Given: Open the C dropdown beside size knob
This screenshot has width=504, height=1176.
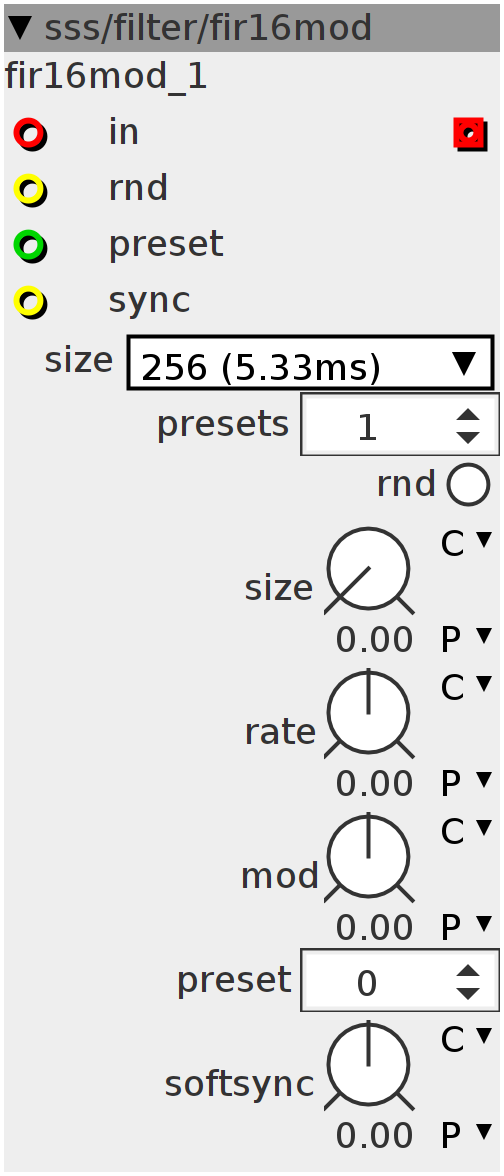Looking at the screenshot, I should point(466,542).
